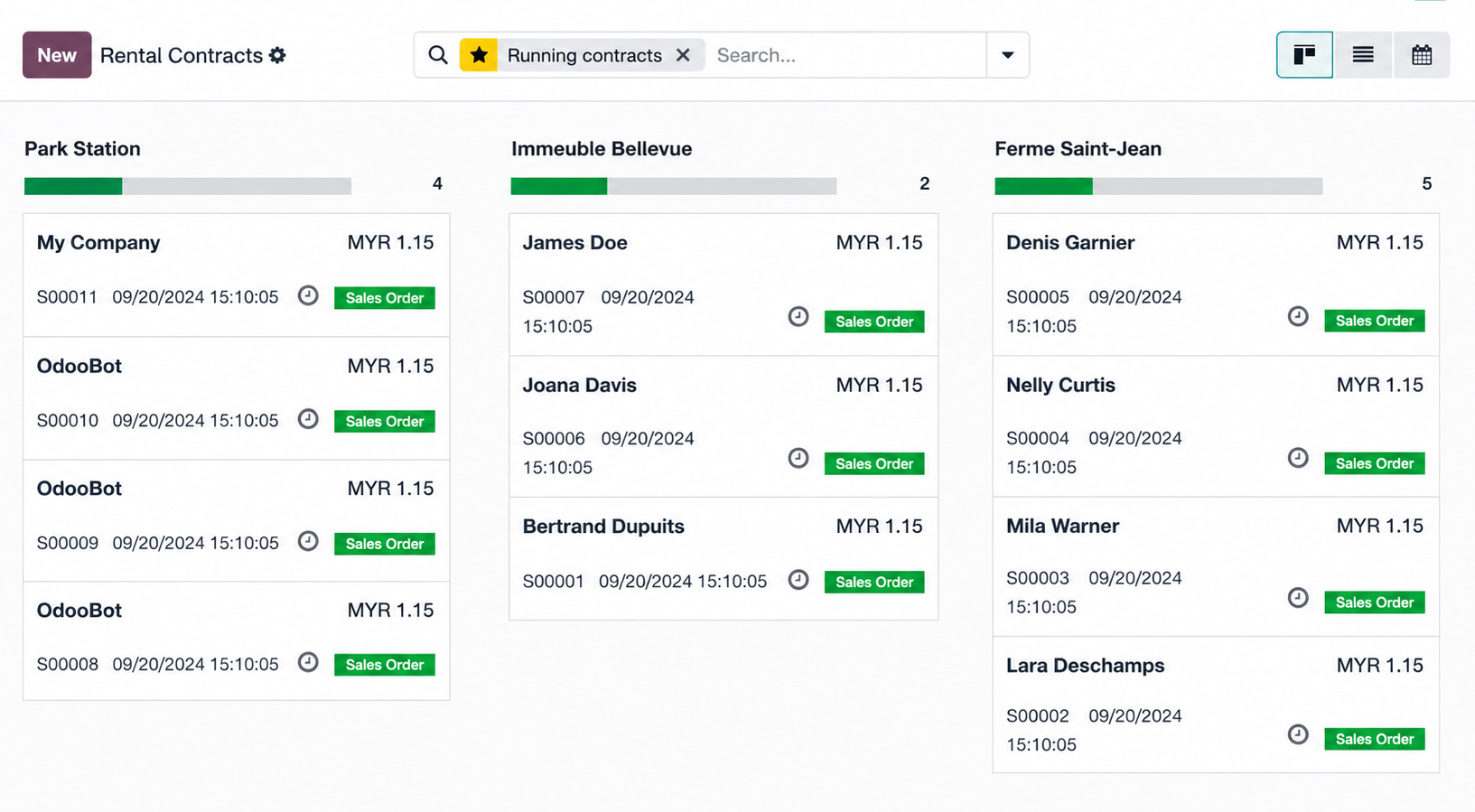Expand the search options dropdown

[x=1007, y=55]
